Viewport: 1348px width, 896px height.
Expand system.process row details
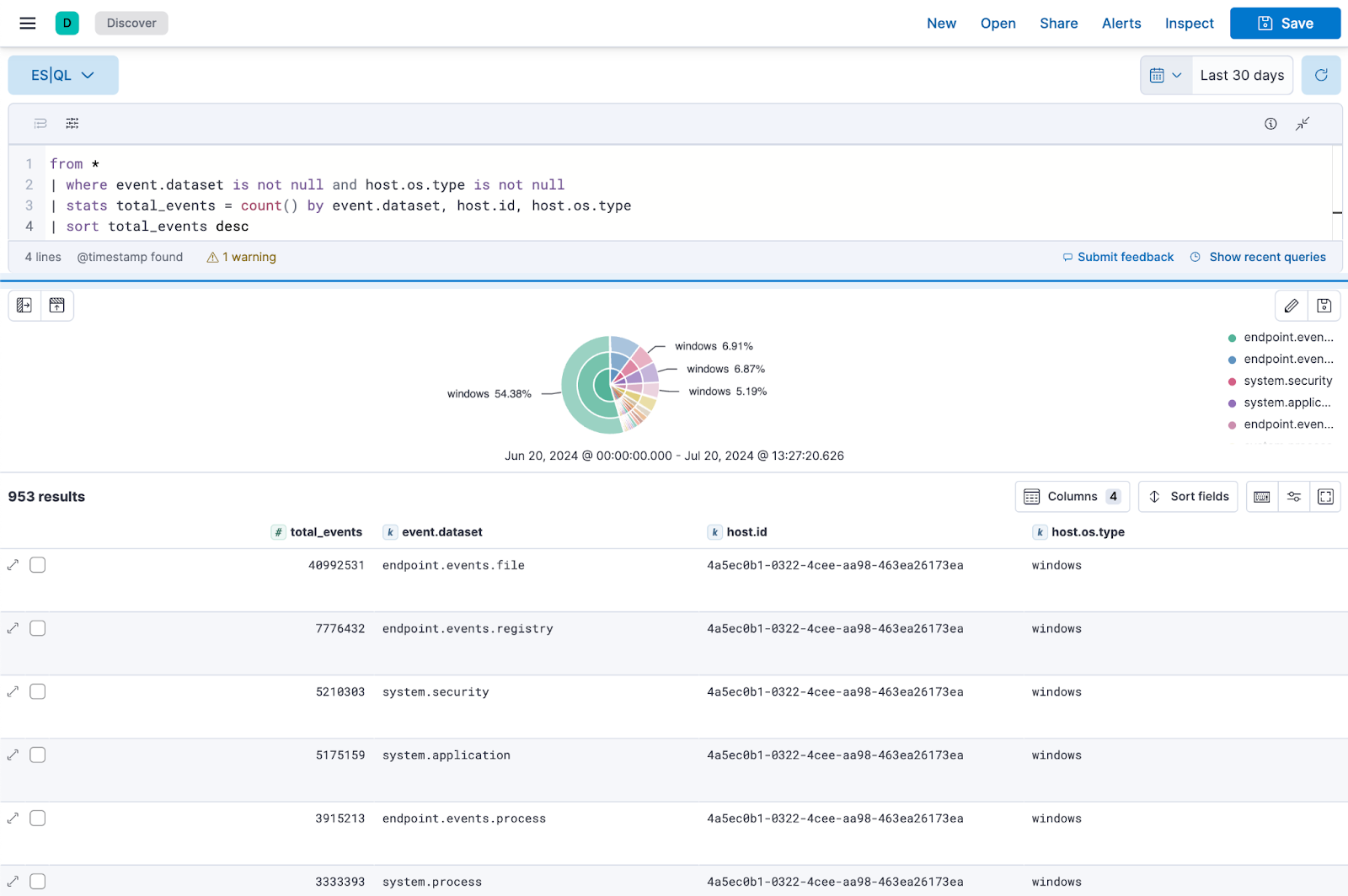click(13, 881)
